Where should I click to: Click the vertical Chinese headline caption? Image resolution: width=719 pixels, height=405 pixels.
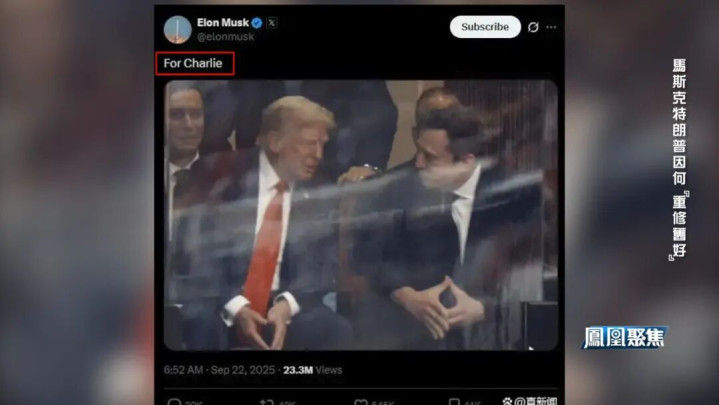coord(680,159)
